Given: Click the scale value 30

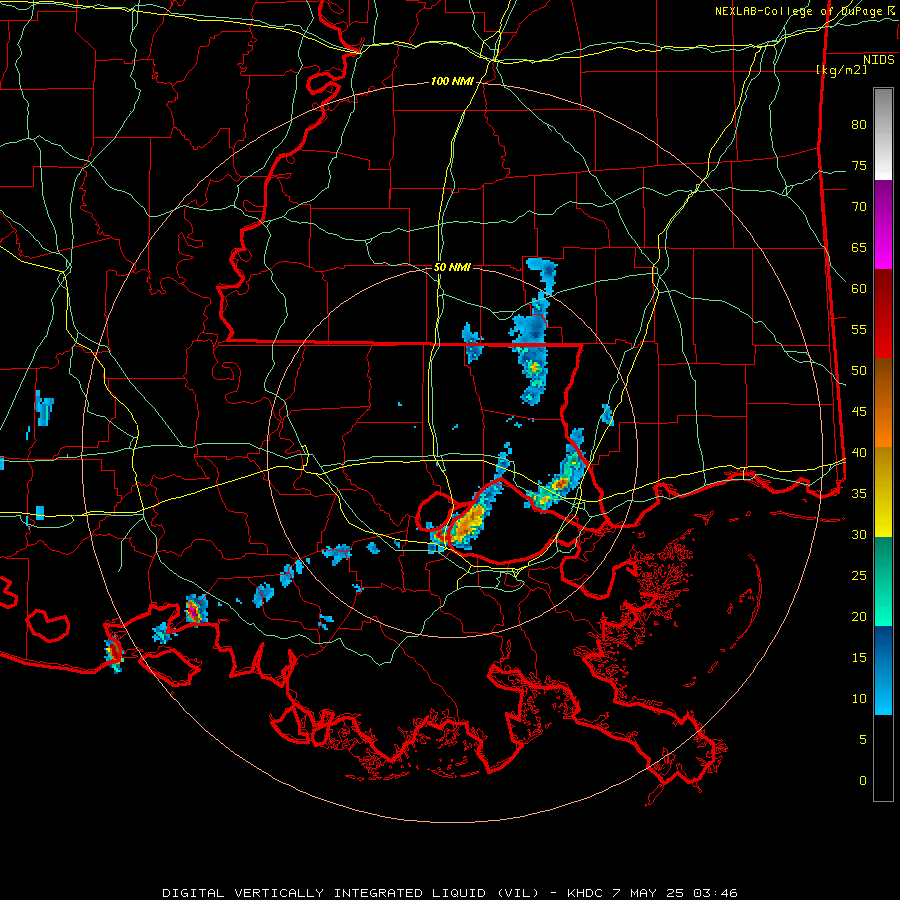Looking at the screenshot, I should [x=859, y=534].
